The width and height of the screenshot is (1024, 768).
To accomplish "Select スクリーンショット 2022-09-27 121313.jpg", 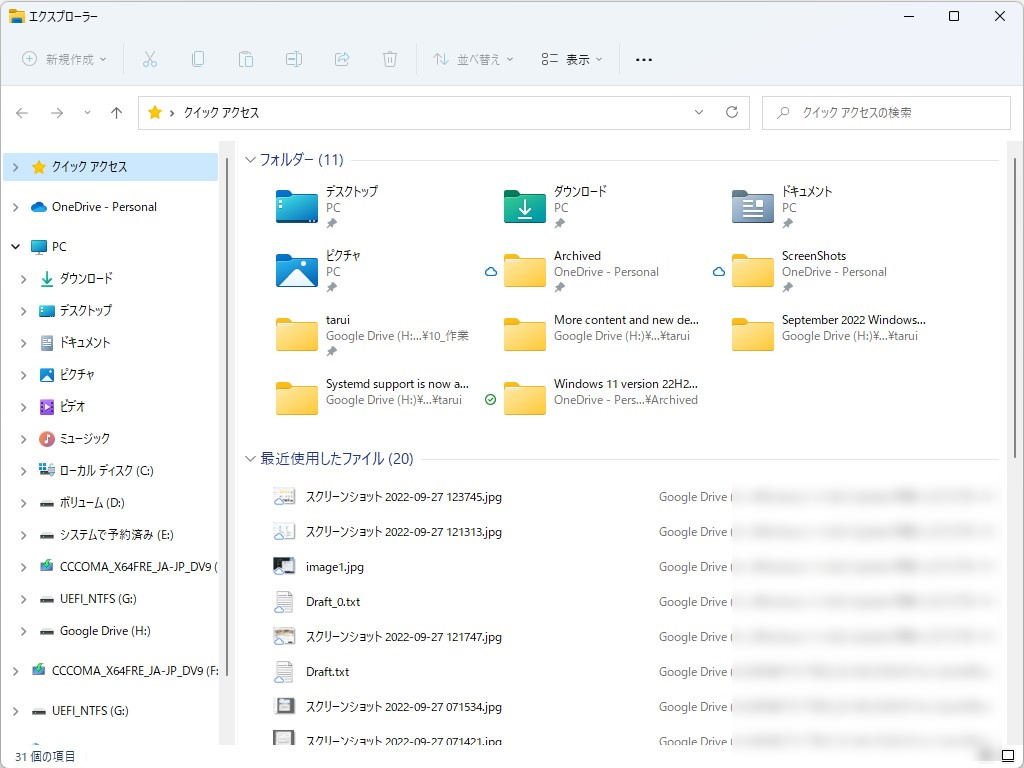I will point(404,532).
